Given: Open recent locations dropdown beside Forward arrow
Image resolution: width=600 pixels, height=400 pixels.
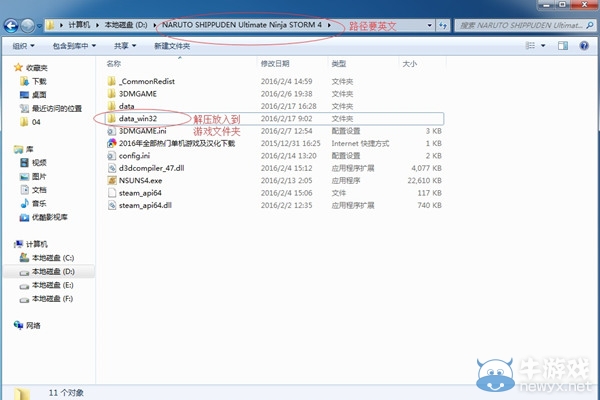Looking at the screenshot, I should (x=39, y=26).
